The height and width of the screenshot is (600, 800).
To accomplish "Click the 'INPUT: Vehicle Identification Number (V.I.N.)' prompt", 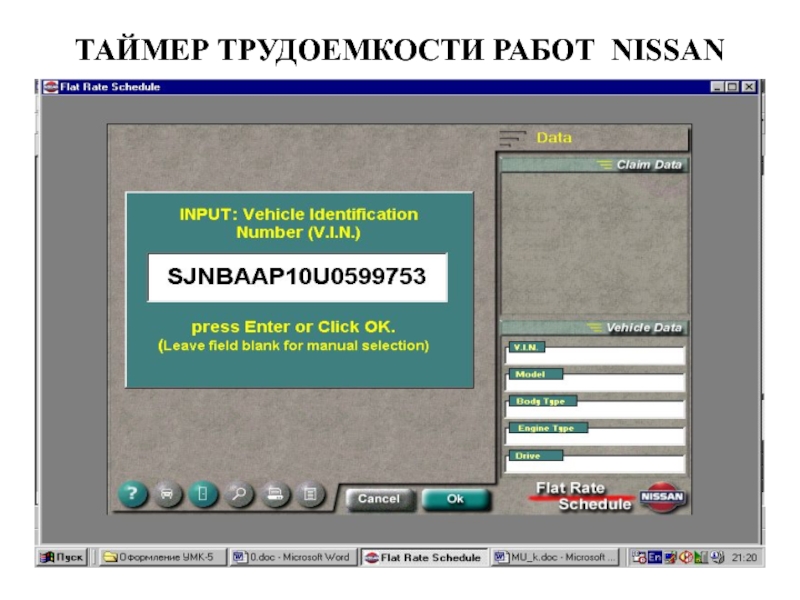I will coord(299,223).
